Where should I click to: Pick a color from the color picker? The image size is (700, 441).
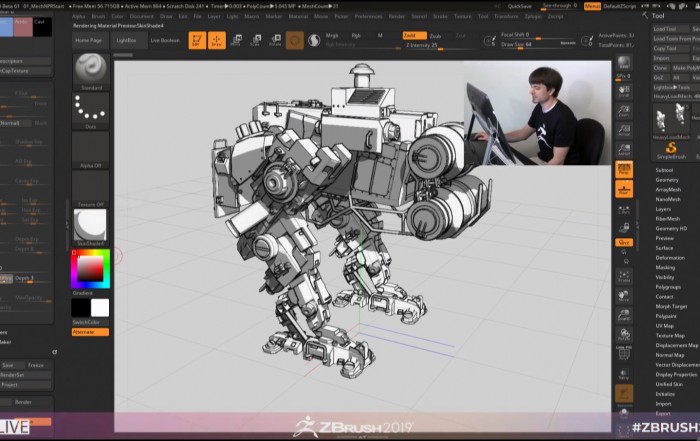[x=90, y=267]
